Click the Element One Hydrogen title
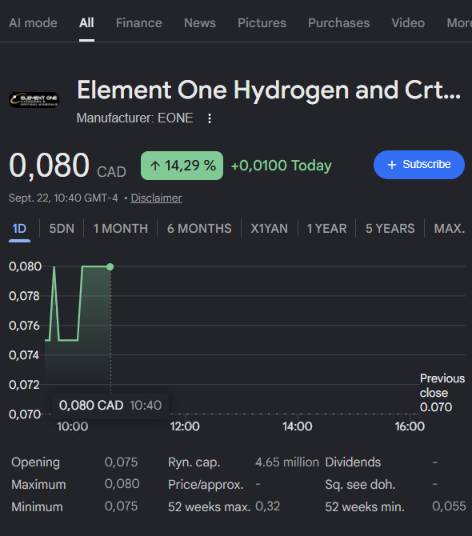472x536 pixels. point(269,90)
